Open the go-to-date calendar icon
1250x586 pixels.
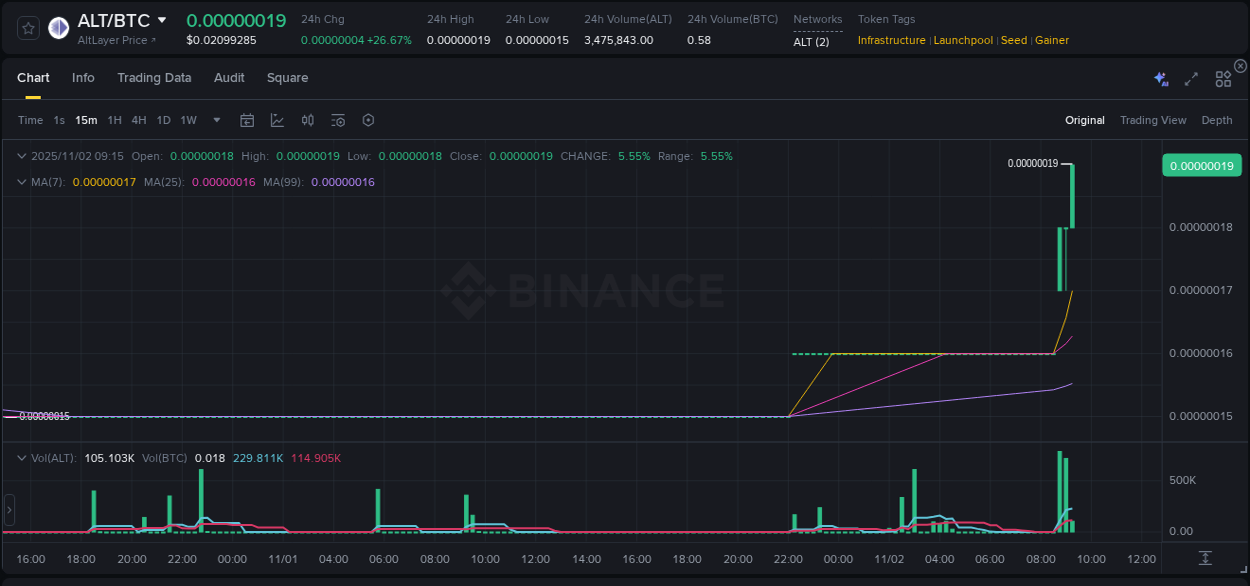pos(247,120)
